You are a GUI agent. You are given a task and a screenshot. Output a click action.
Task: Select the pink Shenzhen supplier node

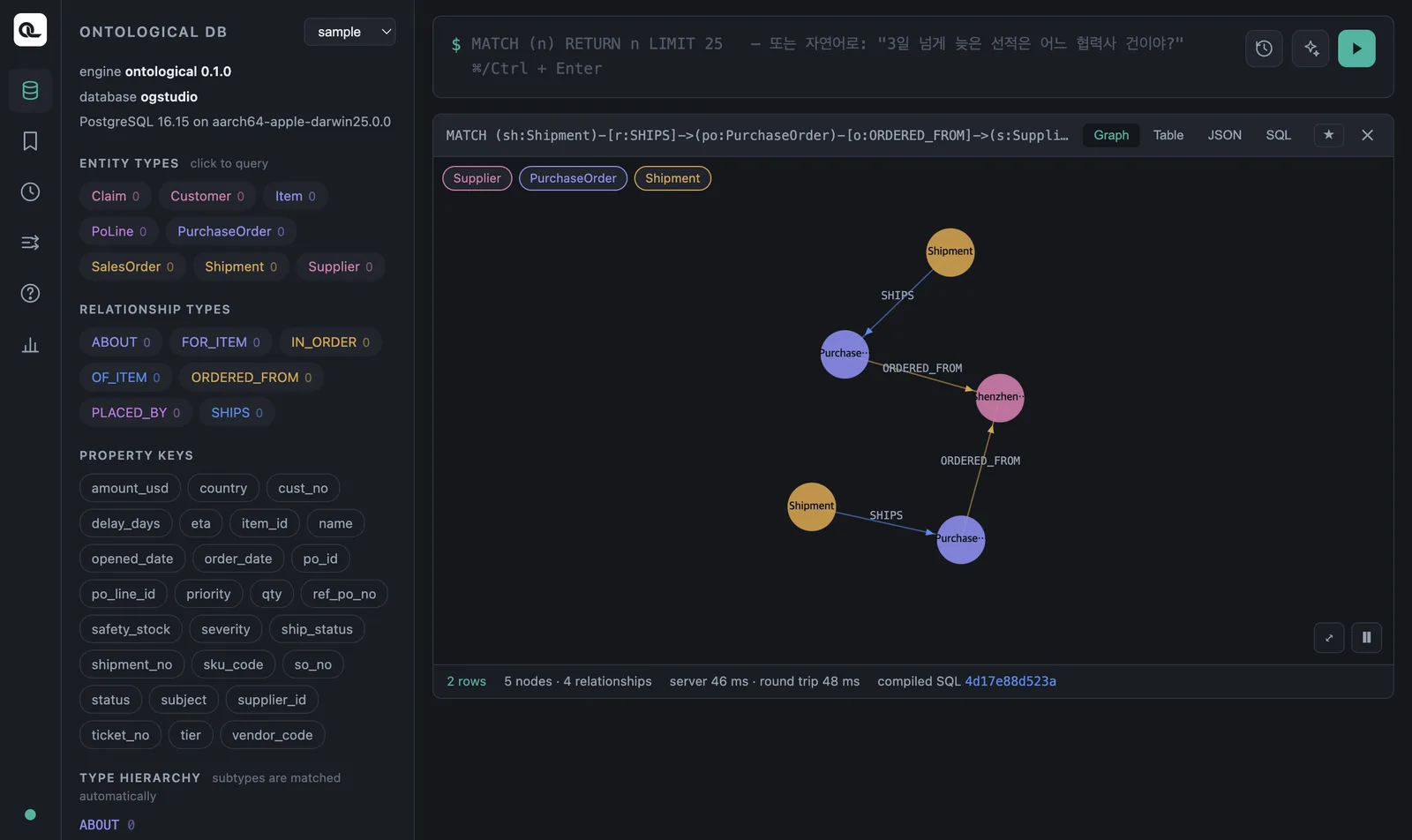tap(1000, 398)
